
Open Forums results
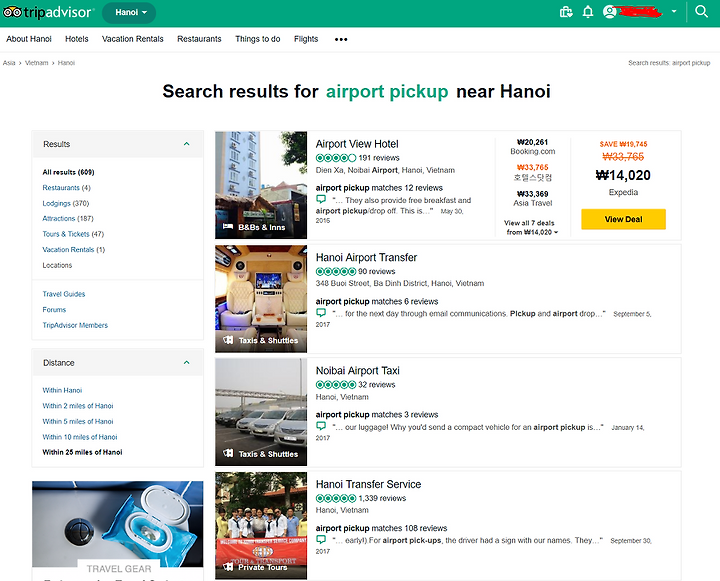54,310
